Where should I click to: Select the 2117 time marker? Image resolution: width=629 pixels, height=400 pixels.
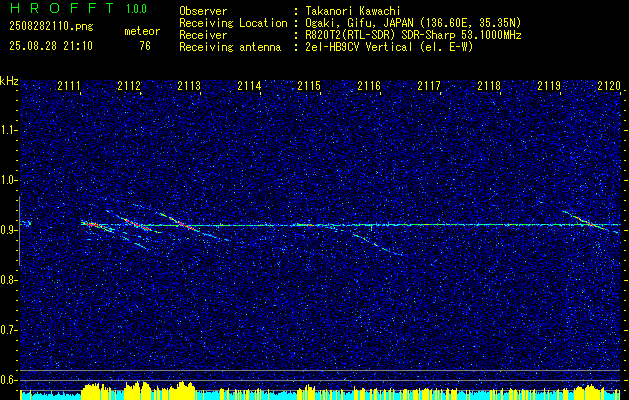click(429, 86)
